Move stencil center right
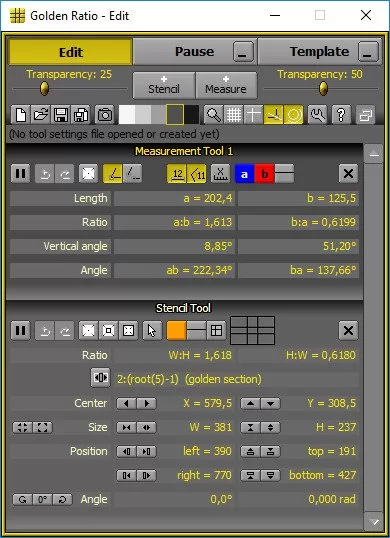The height and width of the screenshot is (538, 390). (x=146, y=404)
